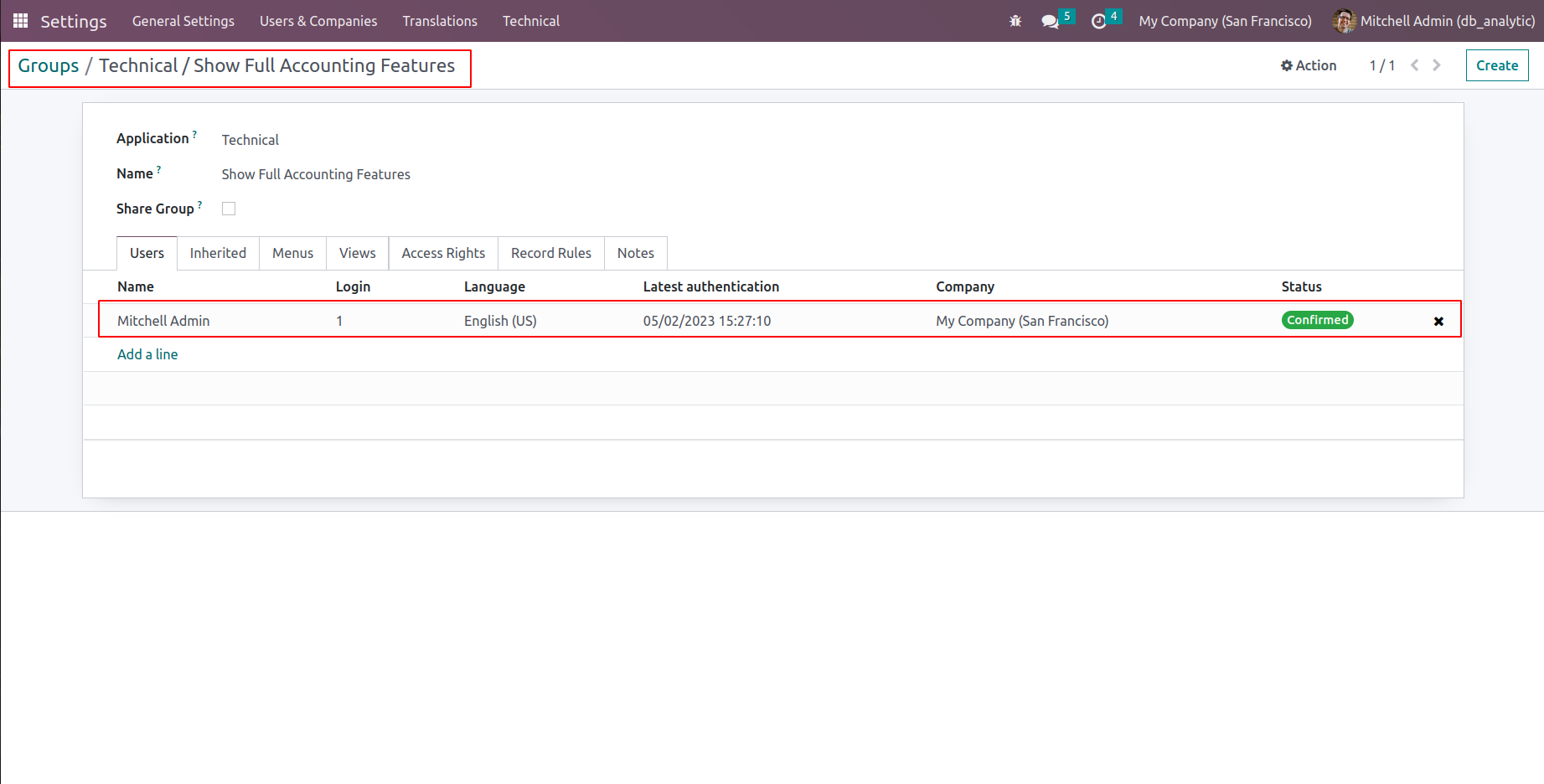Click the debug bug icon
Viewport: 1544px width, 784px height.
tap(1015, 21)
